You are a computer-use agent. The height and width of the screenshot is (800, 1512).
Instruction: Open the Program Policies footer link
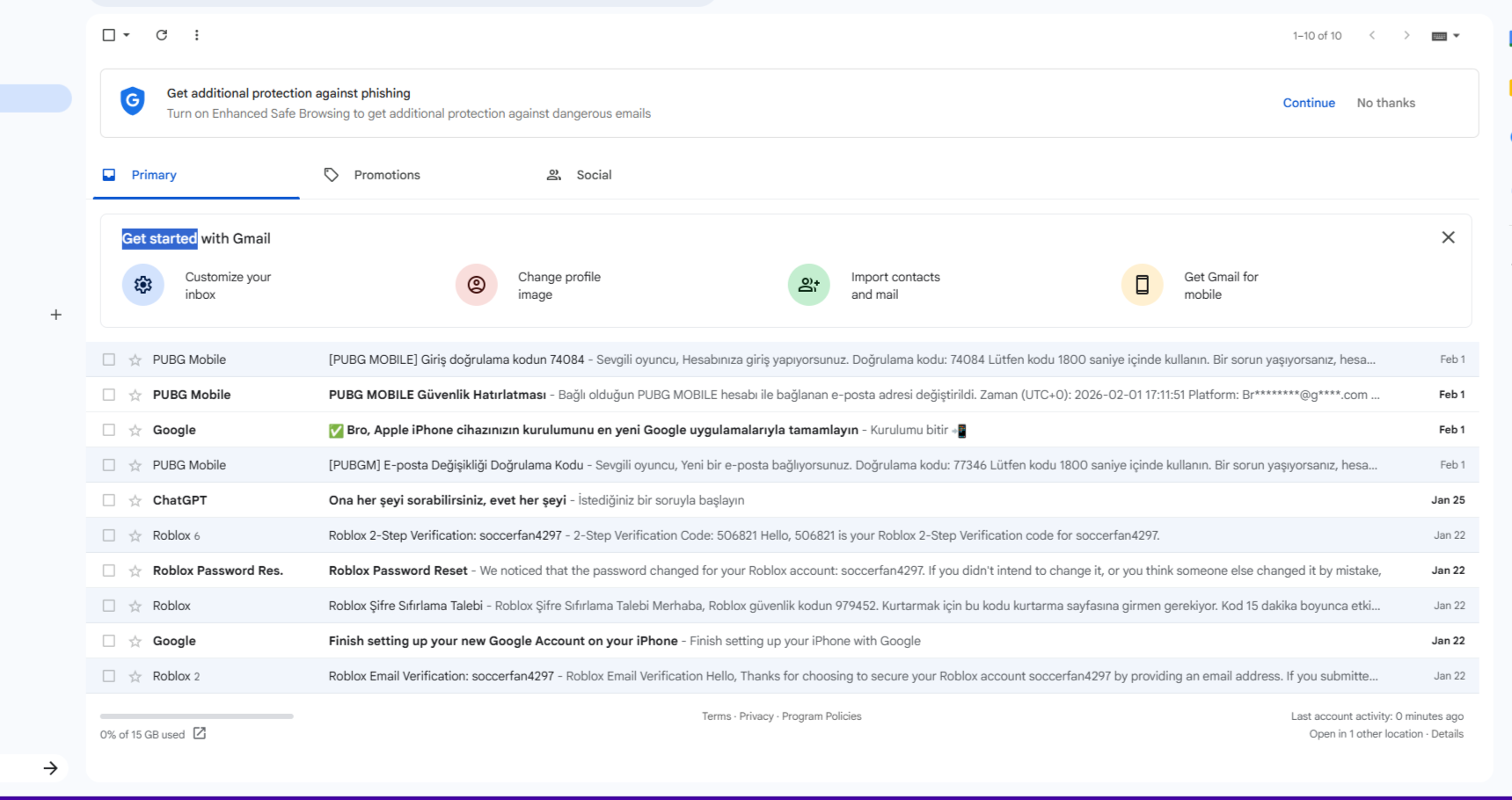(822, 716)
